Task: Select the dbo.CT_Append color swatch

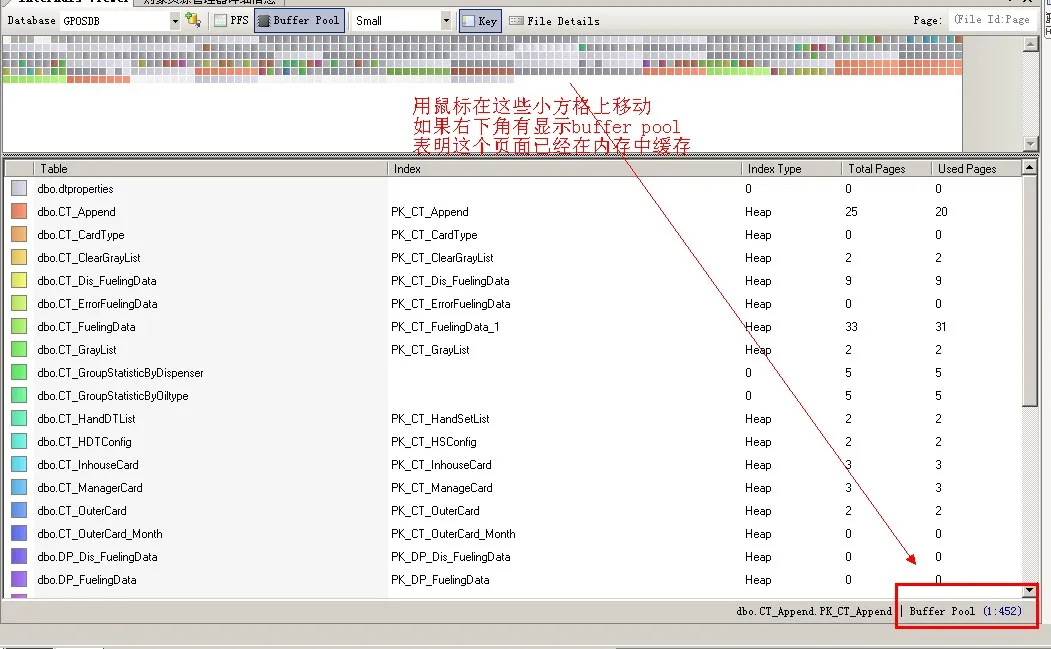Action: (x=19, y=212)
